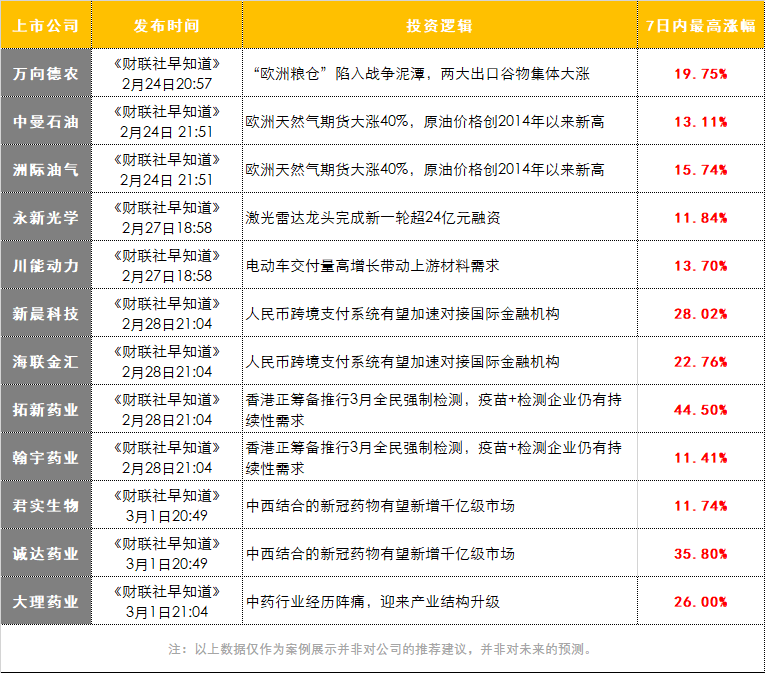The image size is (765, 673).
Task: Click the 13.70% gain value
Action: 701,266
